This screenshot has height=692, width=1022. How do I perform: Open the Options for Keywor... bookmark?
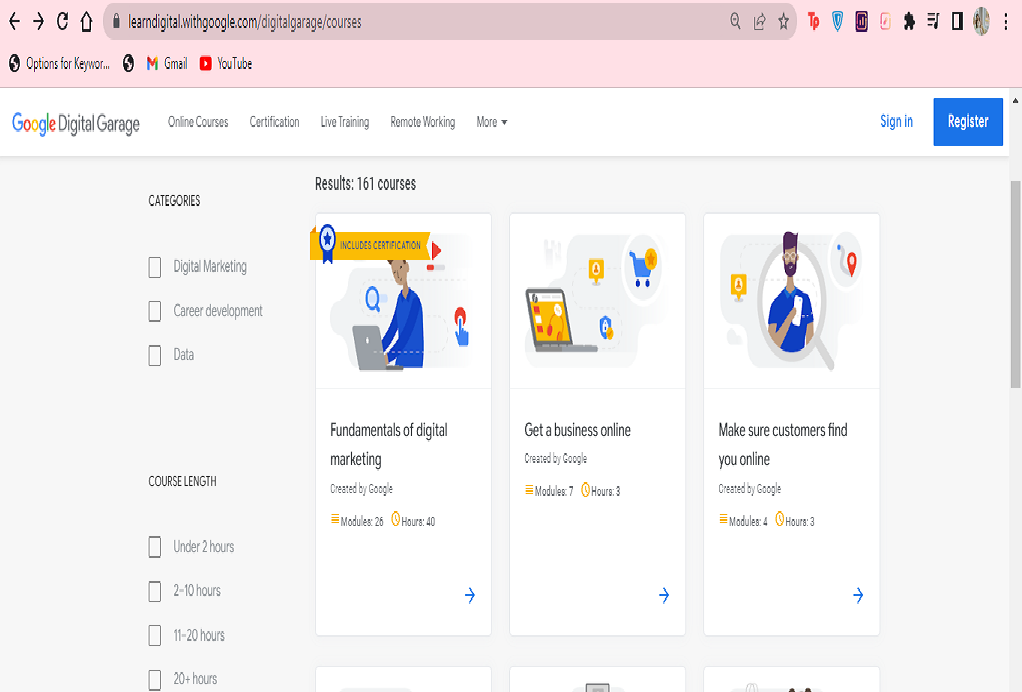(x=59, y=63)
